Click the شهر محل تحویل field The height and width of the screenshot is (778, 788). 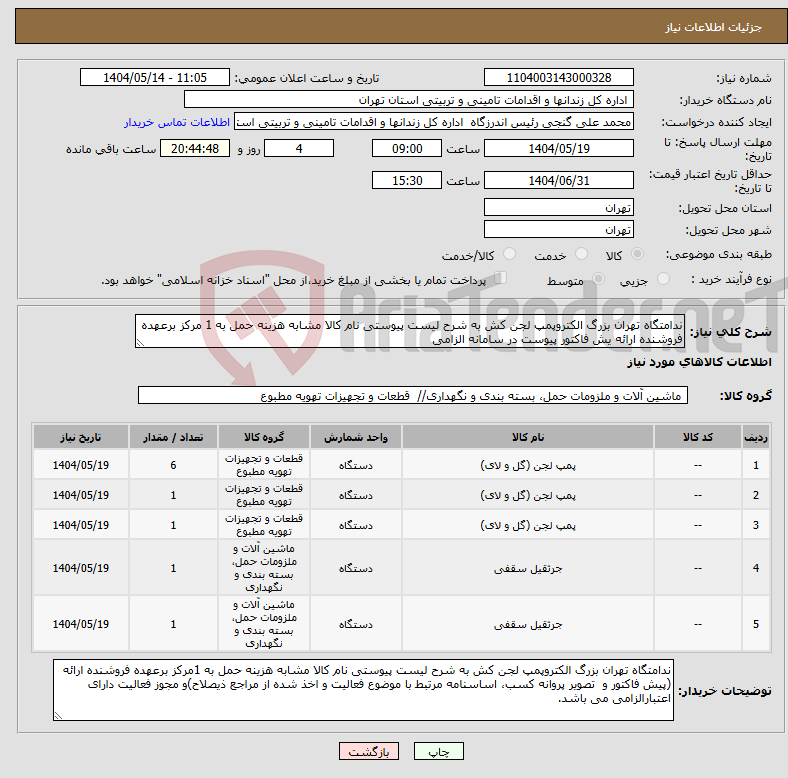pos(558,229)
